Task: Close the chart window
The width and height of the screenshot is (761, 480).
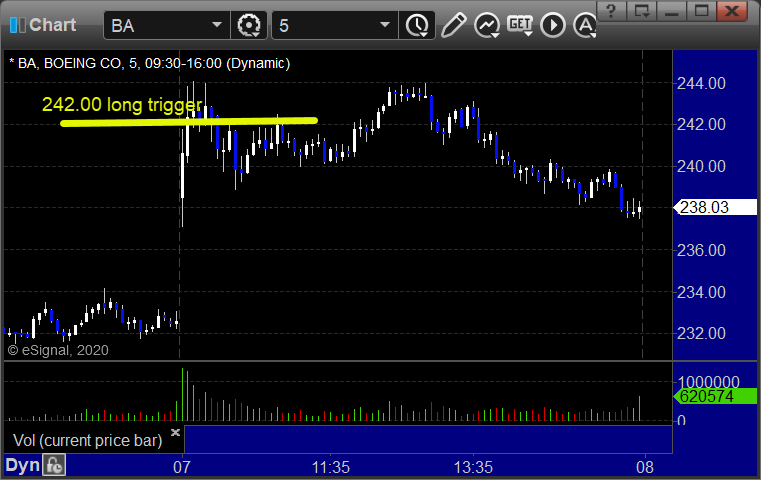Action: [x=732, y=11]
